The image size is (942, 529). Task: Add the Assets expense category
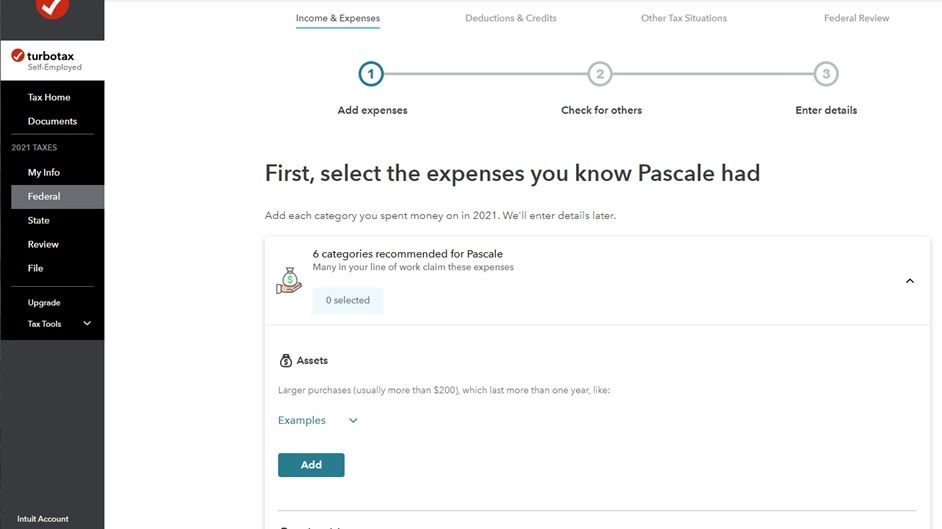tap(311, 465)
